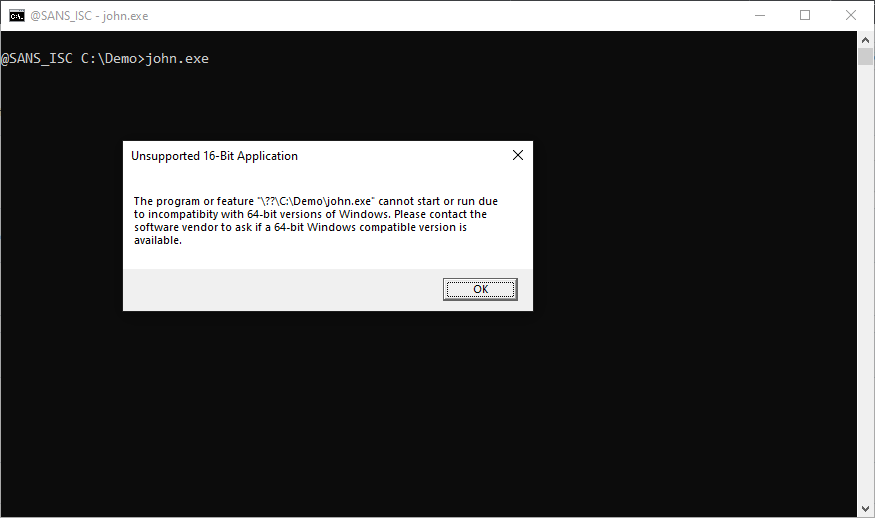Image resolution: width=875 pixels, height=518 pixels.
Task: Click the console scrollbar down arrow
Action: pyautogui.click(x=866, y=509)
